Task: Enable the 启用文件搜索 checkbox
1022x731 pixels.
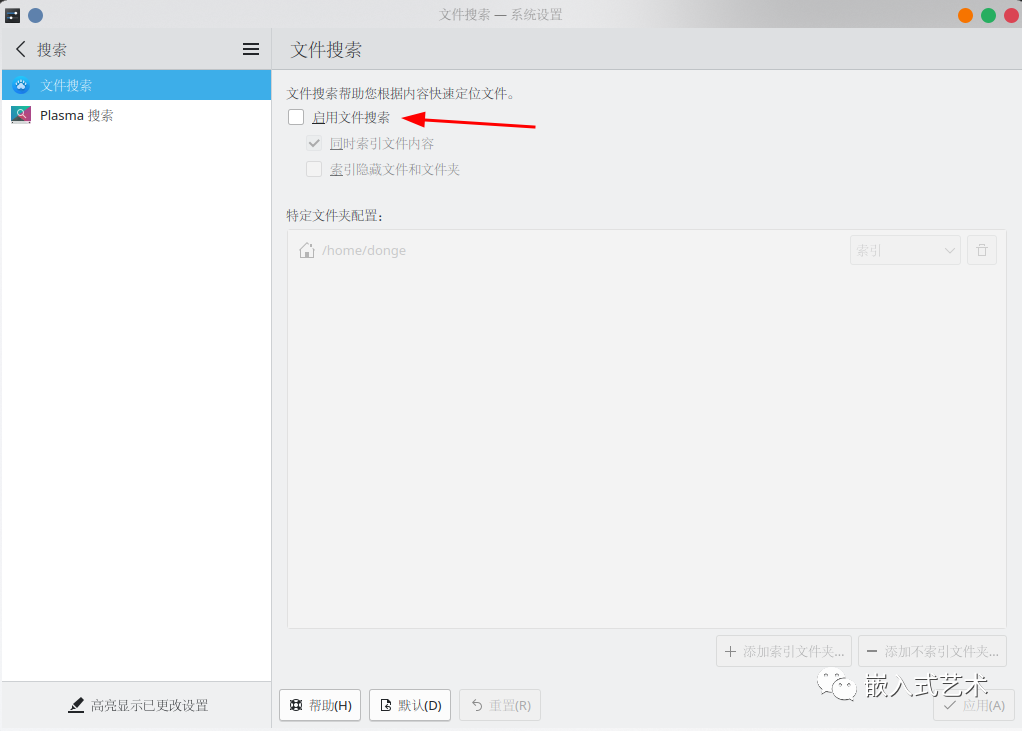Action: pyautogui.click(x=295, y=117)
